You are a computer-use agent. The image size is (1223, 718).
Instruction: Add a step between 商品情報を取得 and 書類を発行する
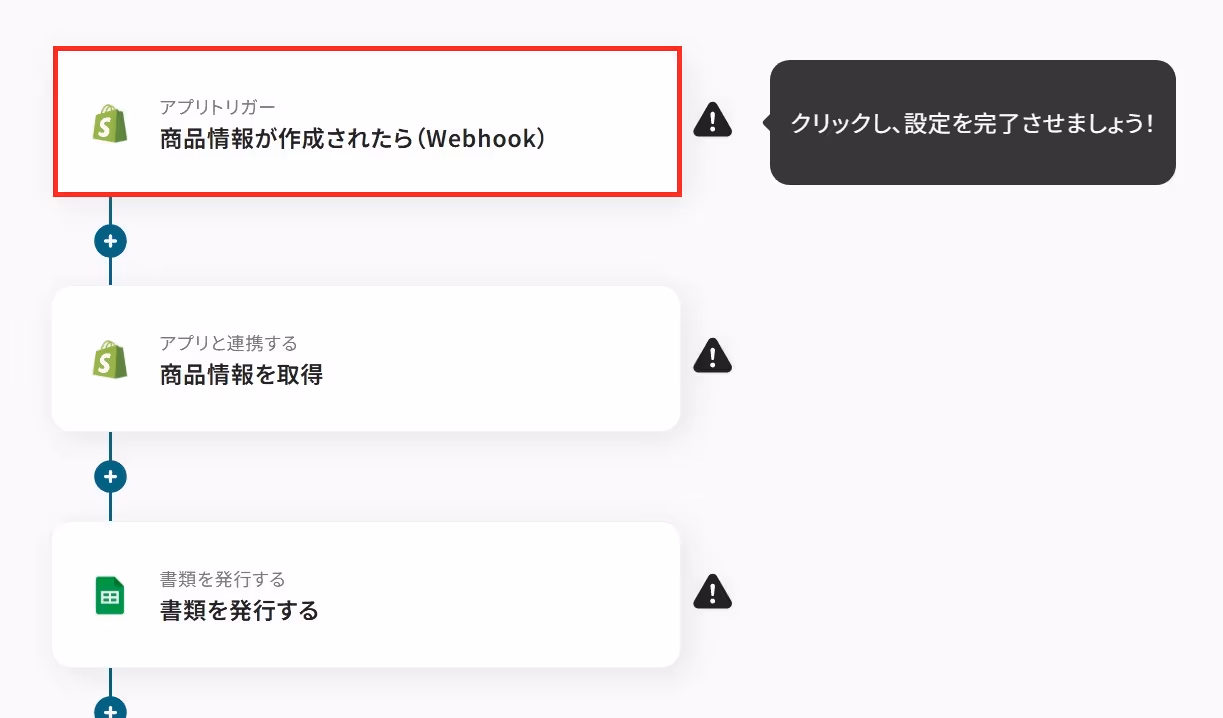pos(110,477)
